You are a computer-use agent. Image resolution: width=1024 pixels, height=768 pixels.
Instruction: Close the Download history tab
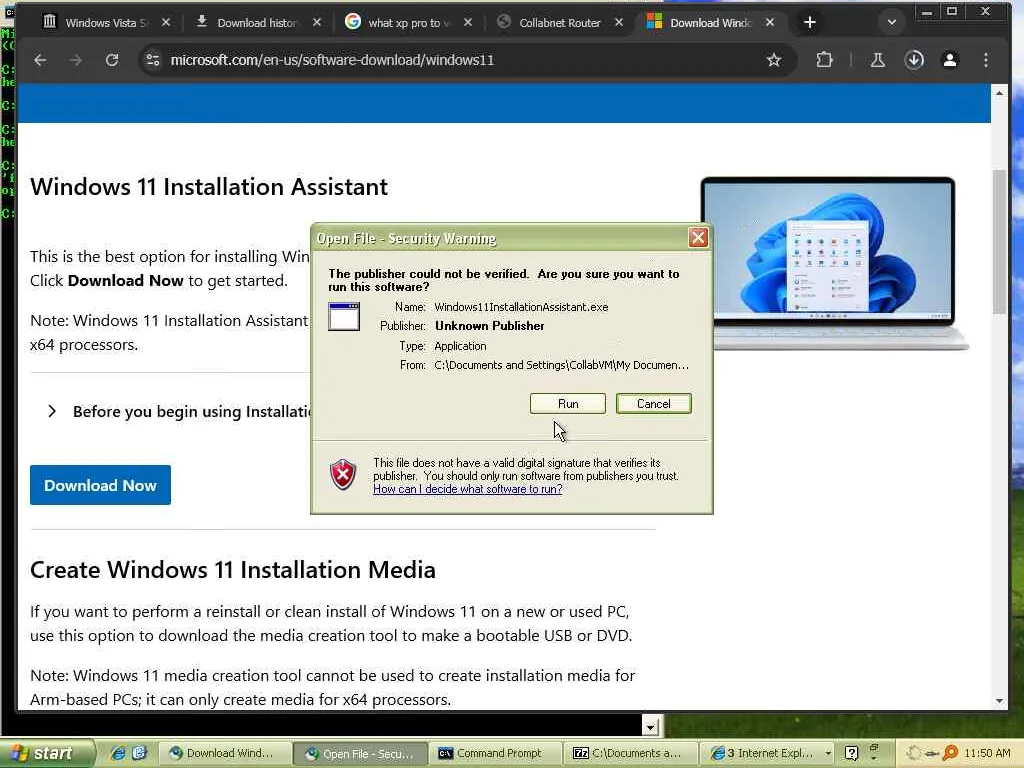[x=317, y=22]
